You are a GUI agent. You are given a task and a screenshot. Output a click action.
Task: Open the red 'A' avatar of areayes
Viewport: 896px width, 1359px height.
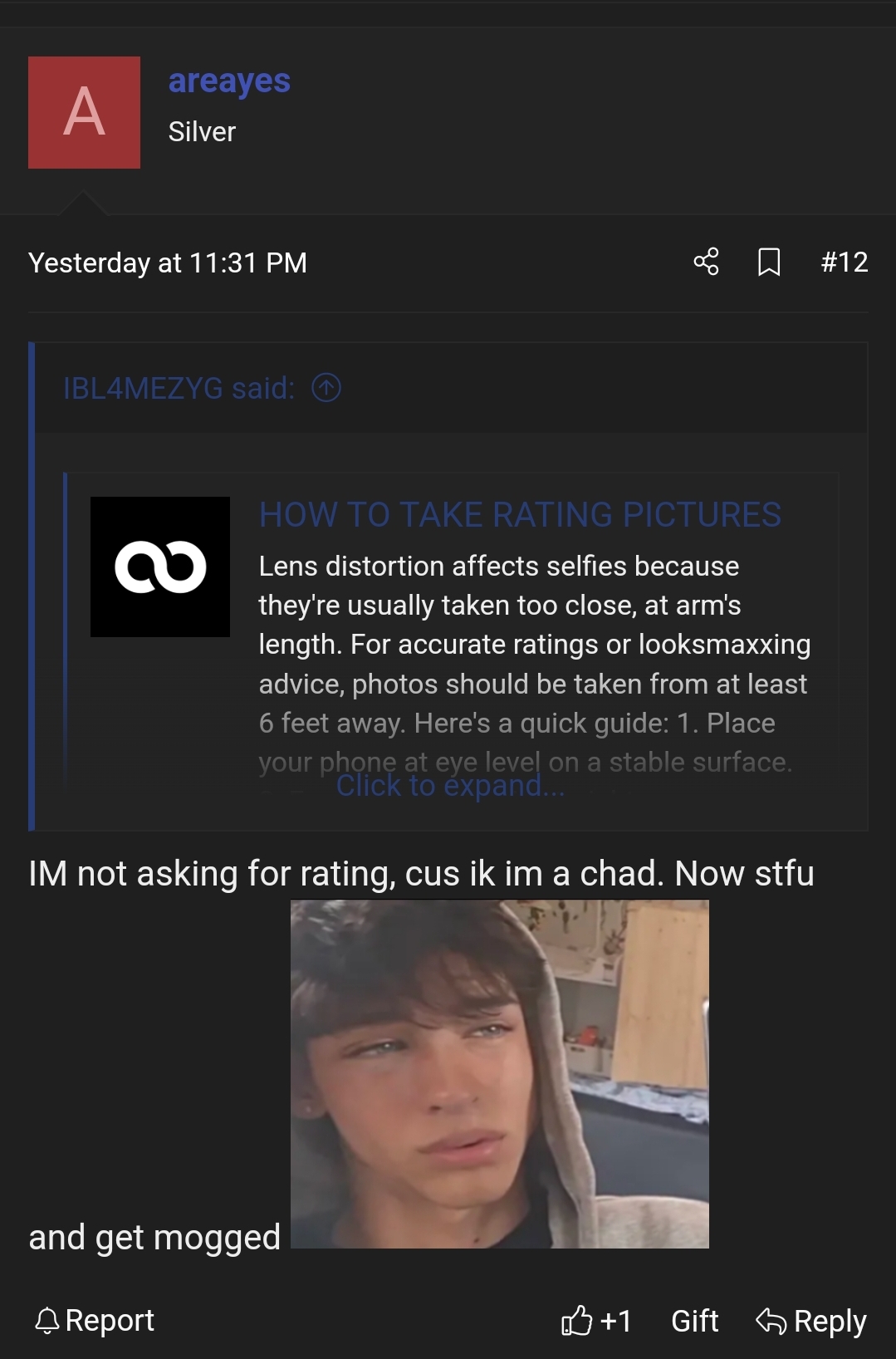pos(84,112)
